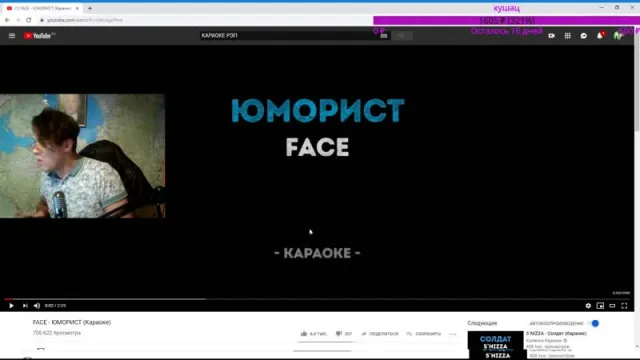Click the Следующие up next heading
640x360 pixels.
(482, 323)
